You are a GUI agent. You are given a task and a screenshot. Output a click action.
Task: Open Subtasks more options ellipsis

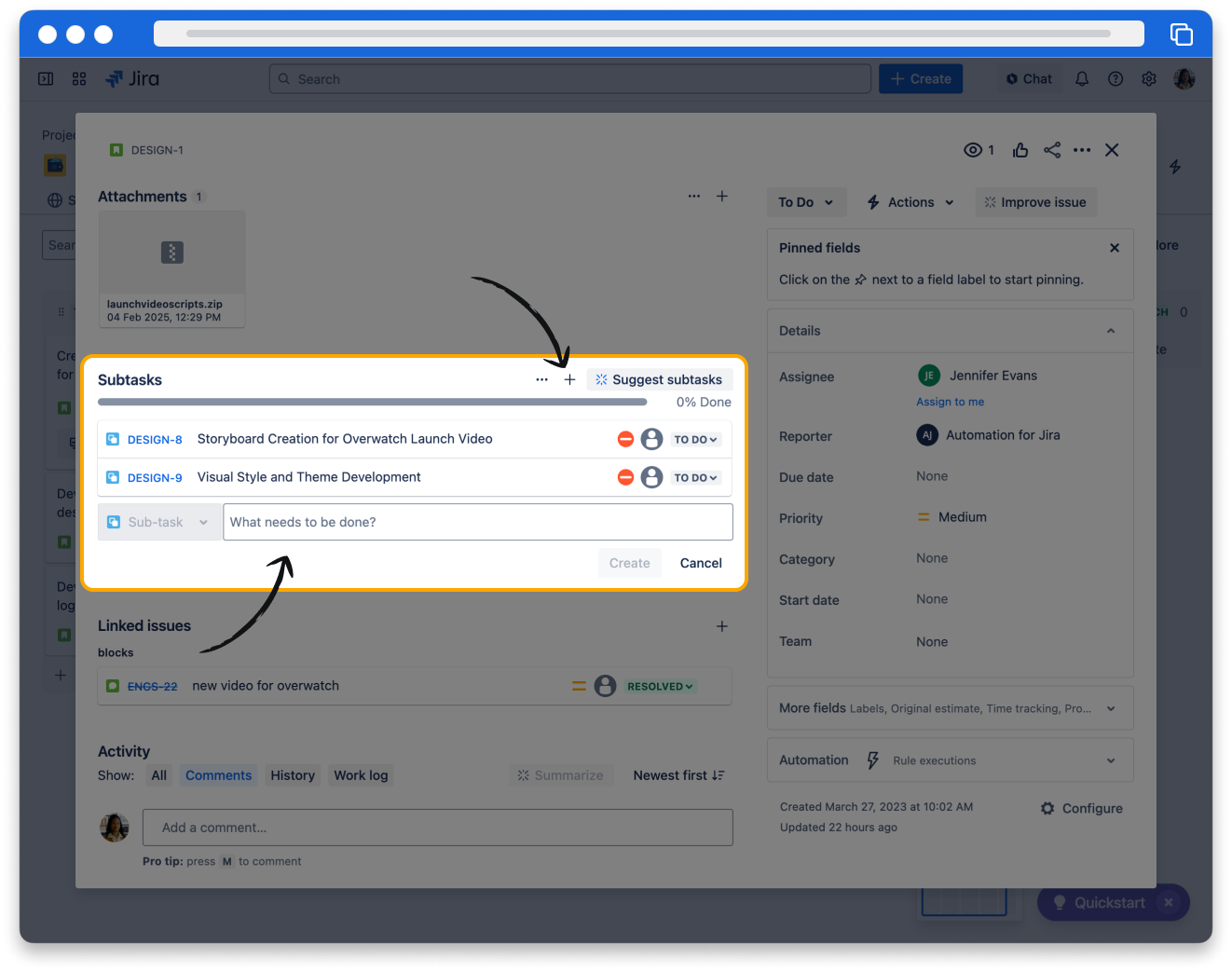pyautogui.click(x=541, y=380)
